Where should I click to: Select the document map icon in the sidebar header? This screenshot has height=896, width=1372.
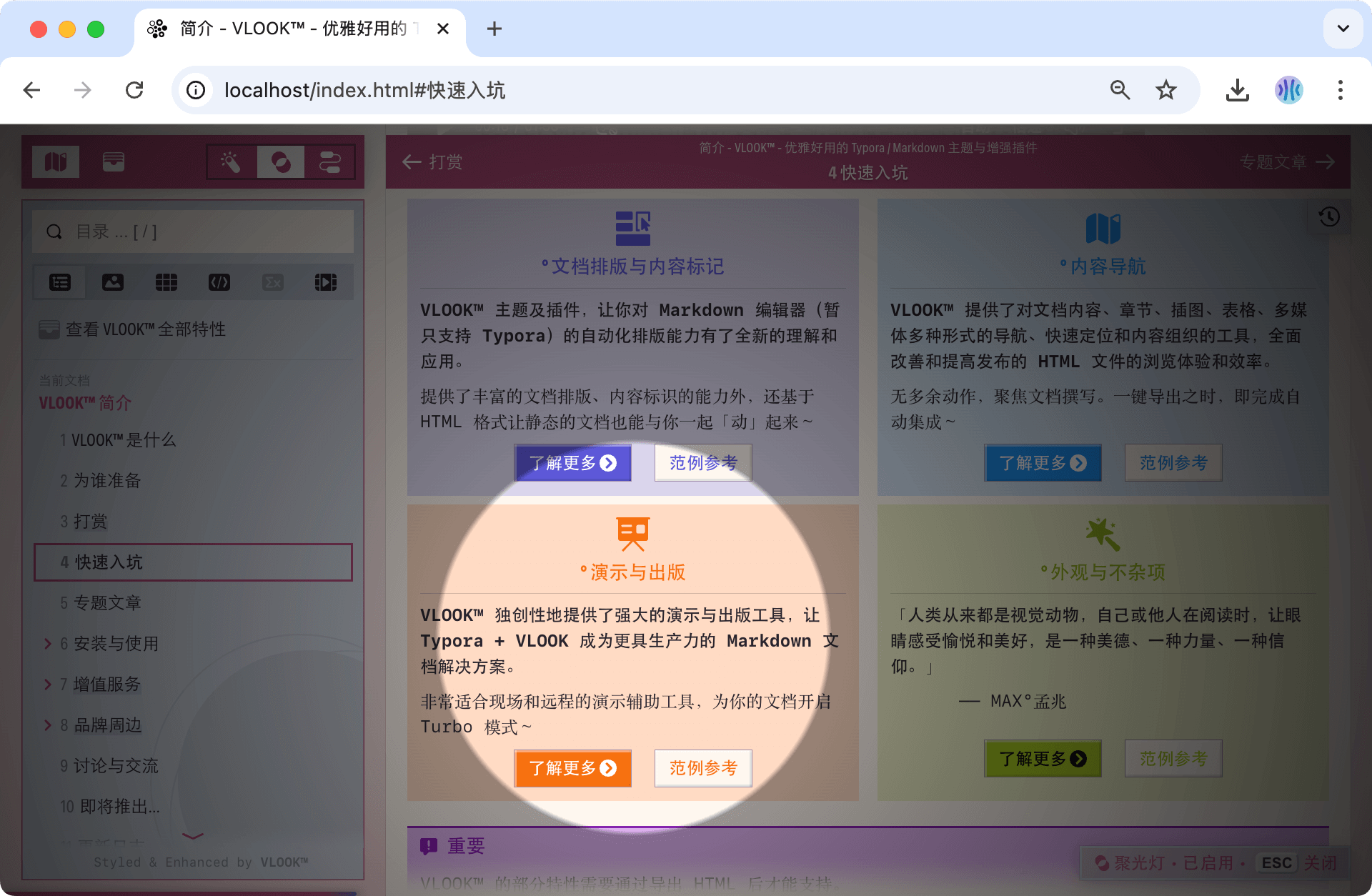(56, 161)
